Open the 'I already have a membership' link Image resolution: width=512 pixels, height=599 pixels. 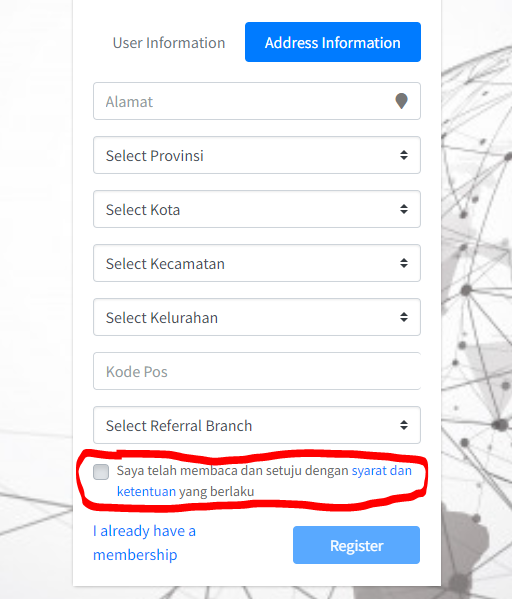[x=144, y=542]
